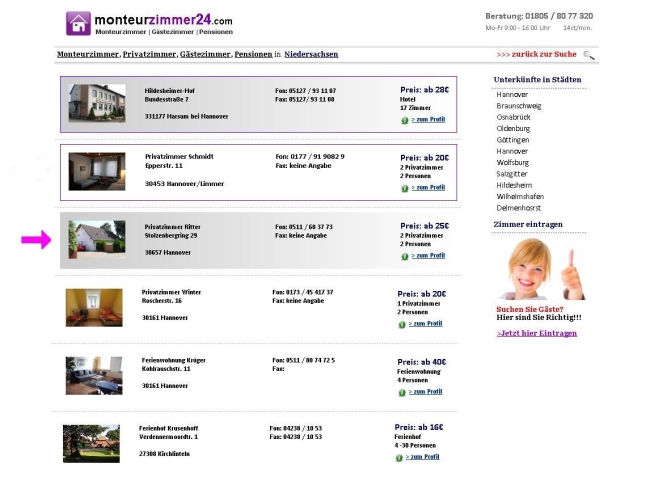Click the magnifier search icon

(589, 55)
